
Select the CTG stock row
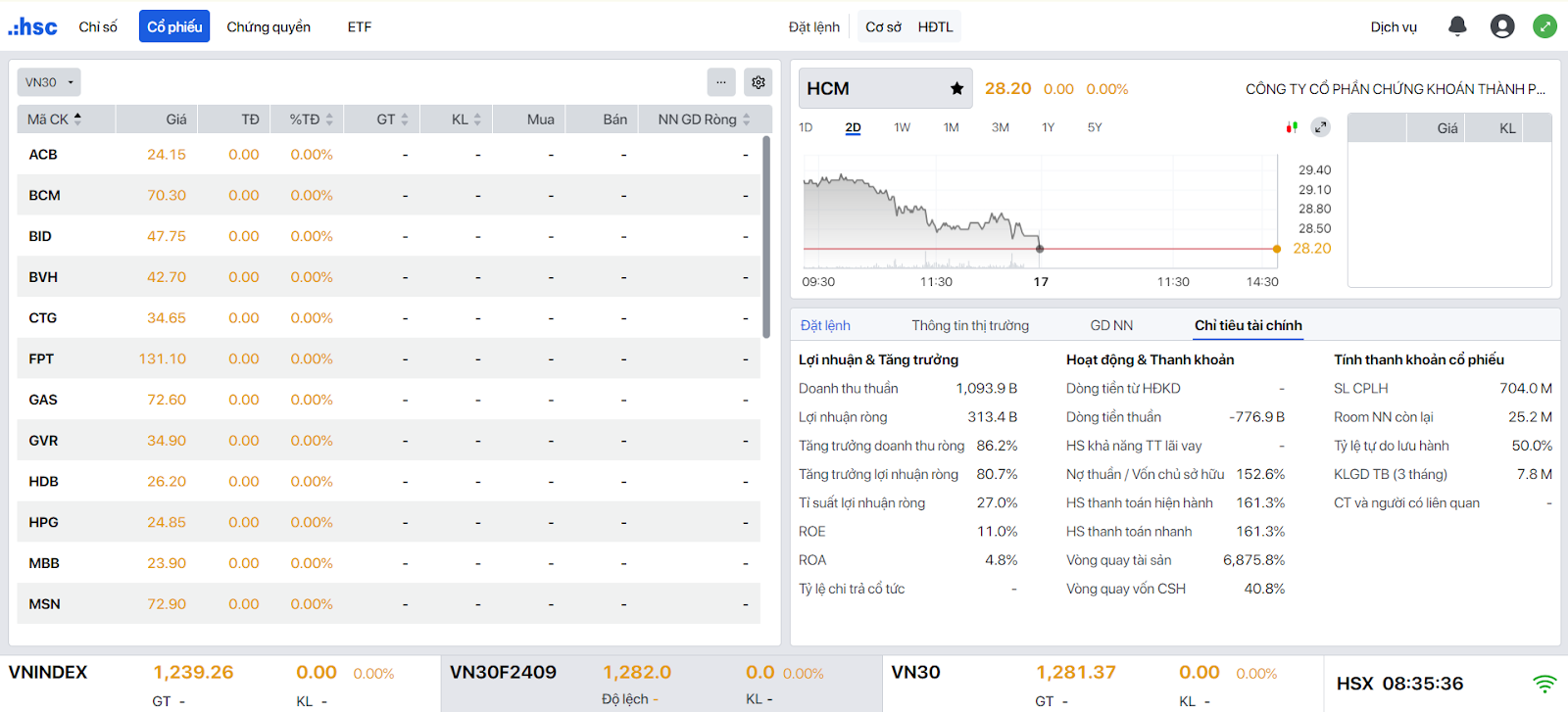tap(388, 318)
